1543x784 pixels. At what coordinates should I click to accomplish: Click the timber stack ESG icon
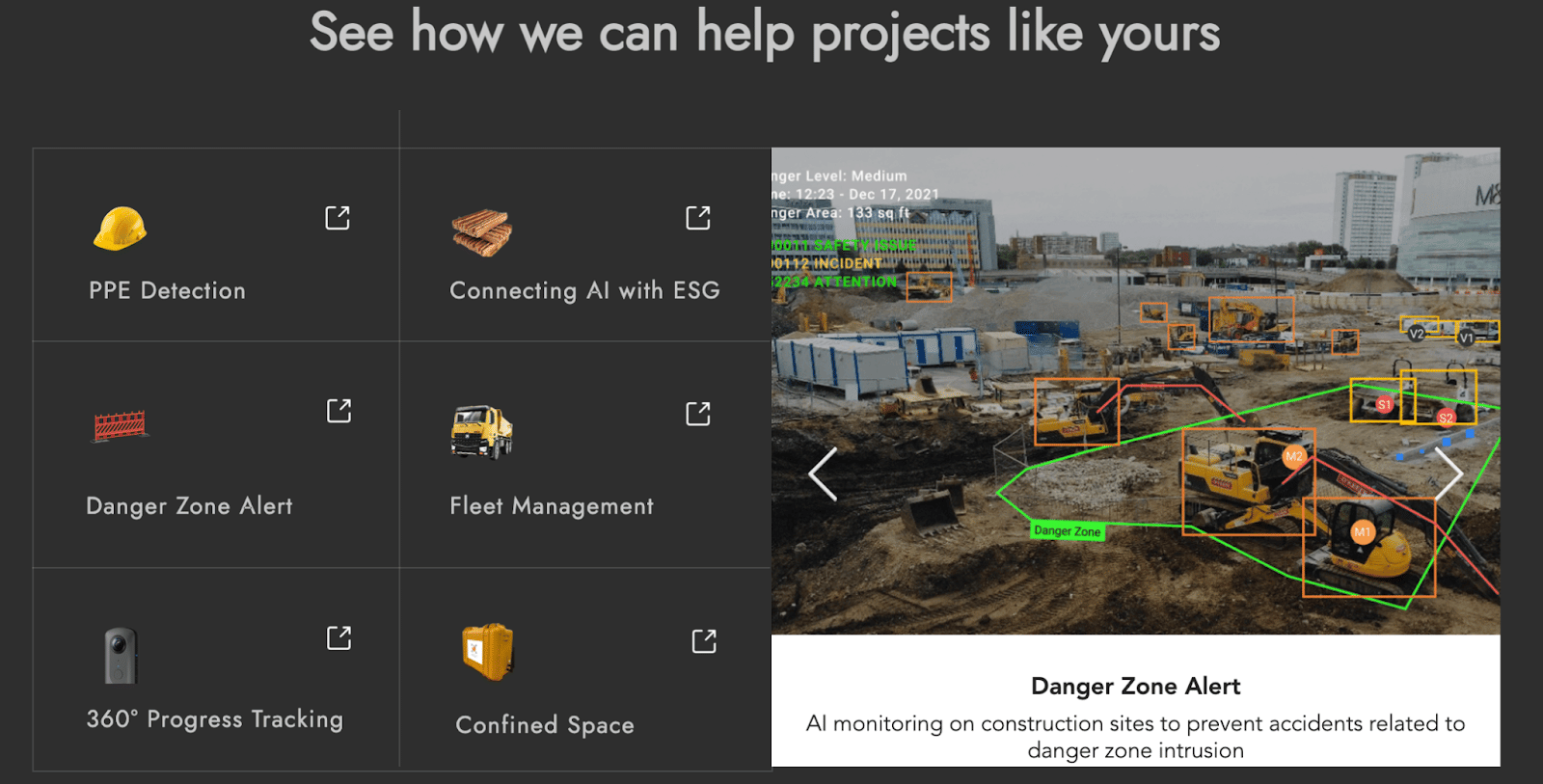point(481,232)
